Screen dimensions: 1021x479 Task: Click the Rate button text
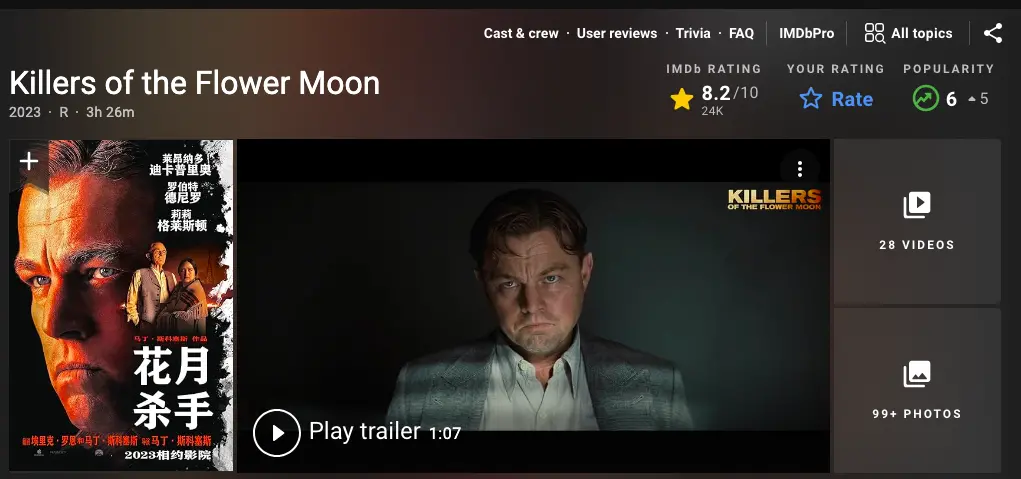pyautogui.click(x=852, y=99)
